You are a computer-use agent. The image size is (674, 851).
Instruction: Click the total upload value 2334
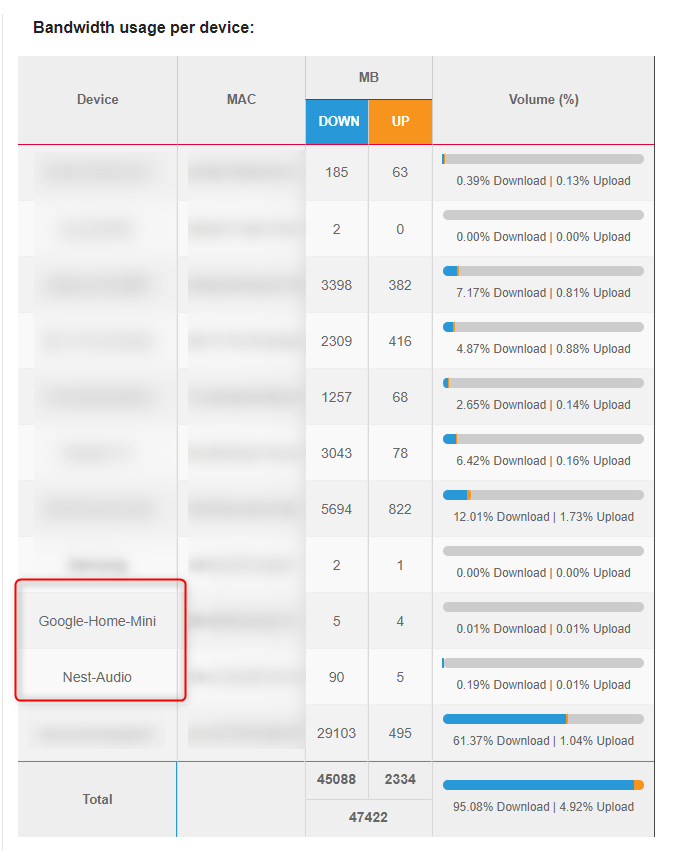(x=400, y=780)
